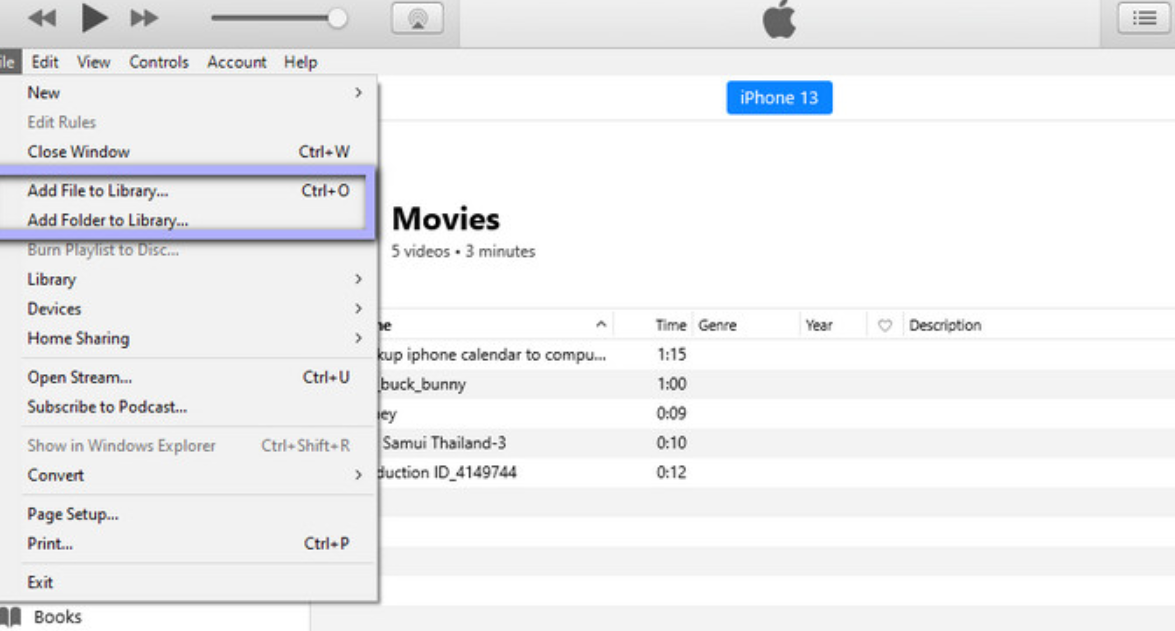
Task: Choose Open Stream menu entry
Action: point(188,378)
